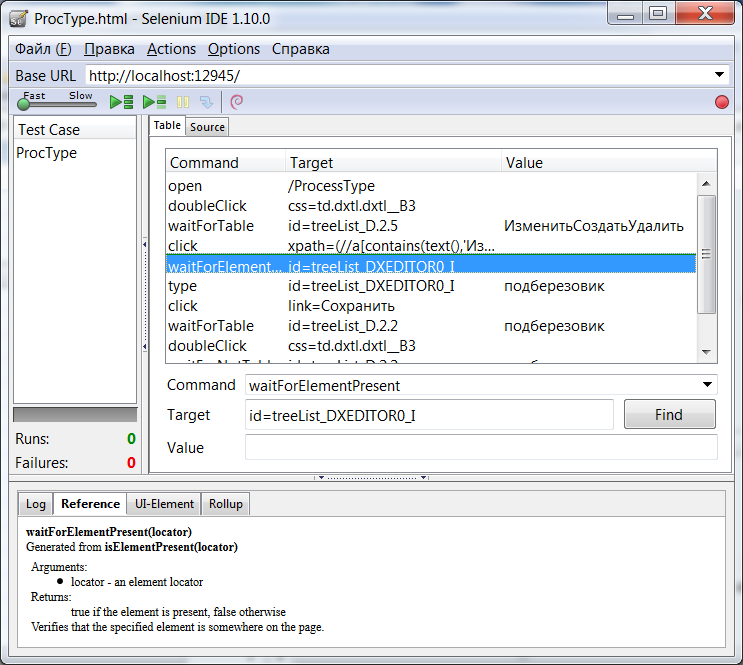
Task: Switch to the Source tab
Action: pyautogui.click(x=207, y=127)
